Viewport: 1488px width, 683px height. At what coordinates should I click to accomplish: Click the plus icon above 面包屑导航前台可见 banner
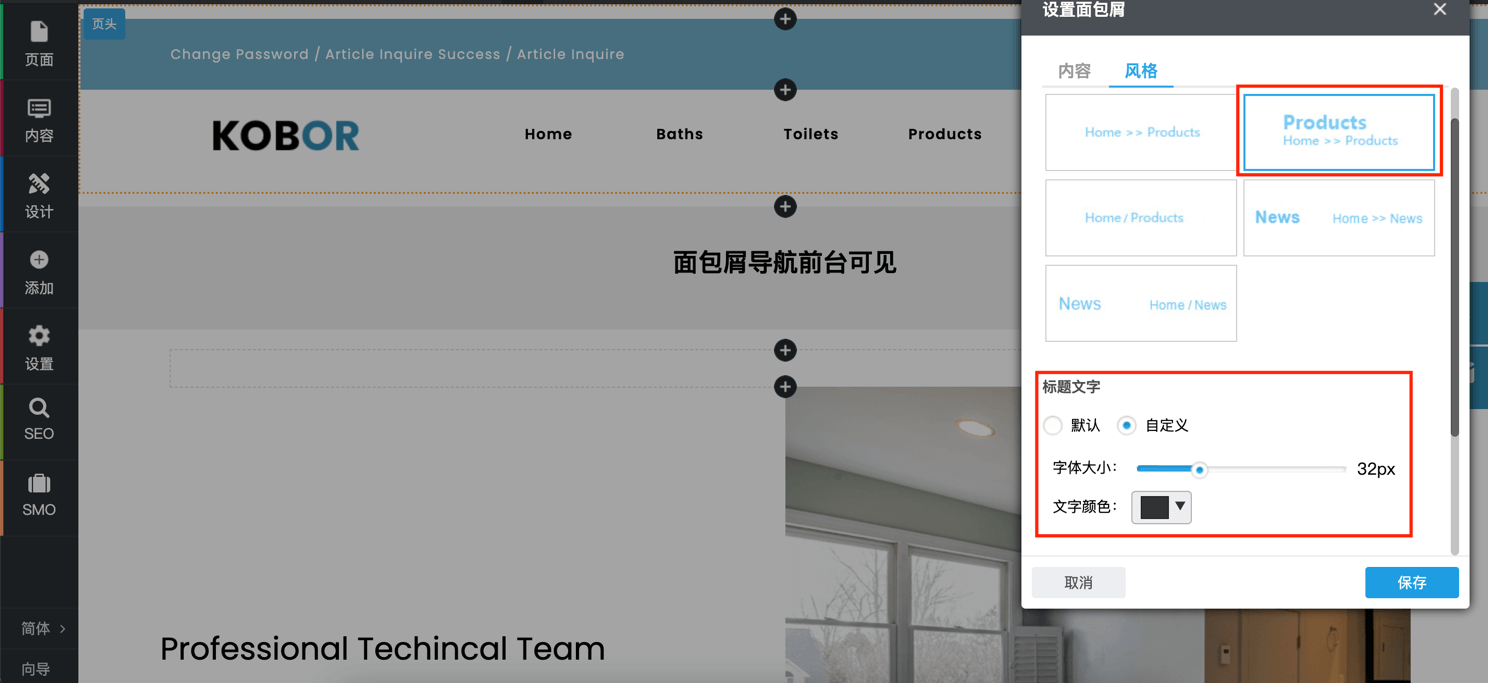(x=785, y=207)
